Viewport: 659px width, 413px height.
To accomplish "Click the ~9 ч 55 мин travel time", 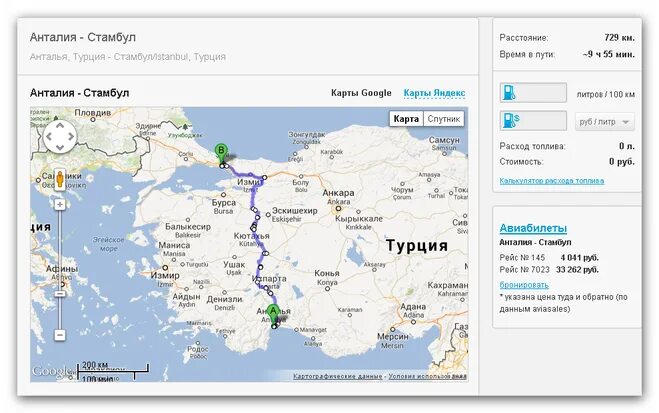I will click(609, 54).
